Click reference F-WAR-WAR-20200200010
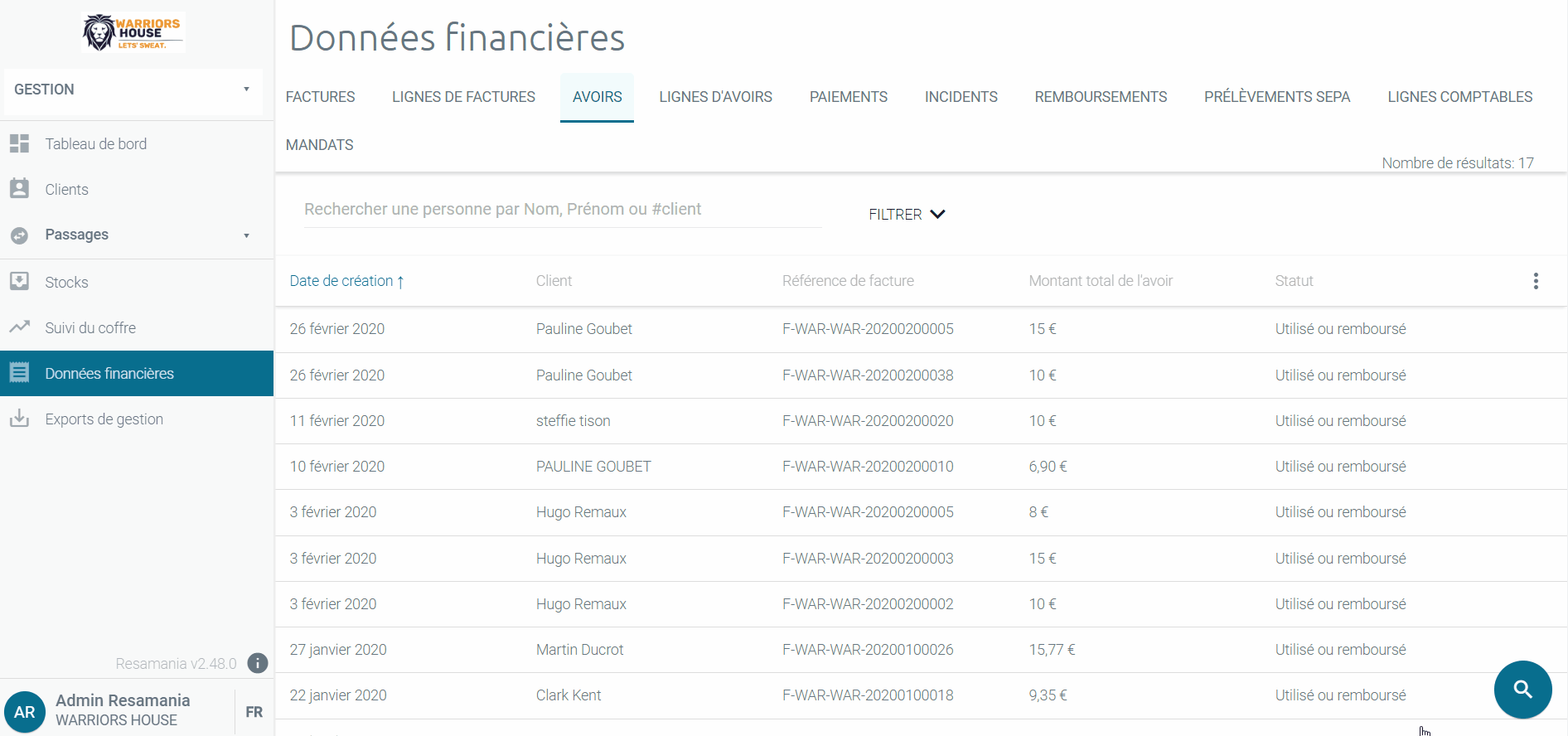Image resolution: width=1568 pixels, height=736 pixels. pos(868,467)
